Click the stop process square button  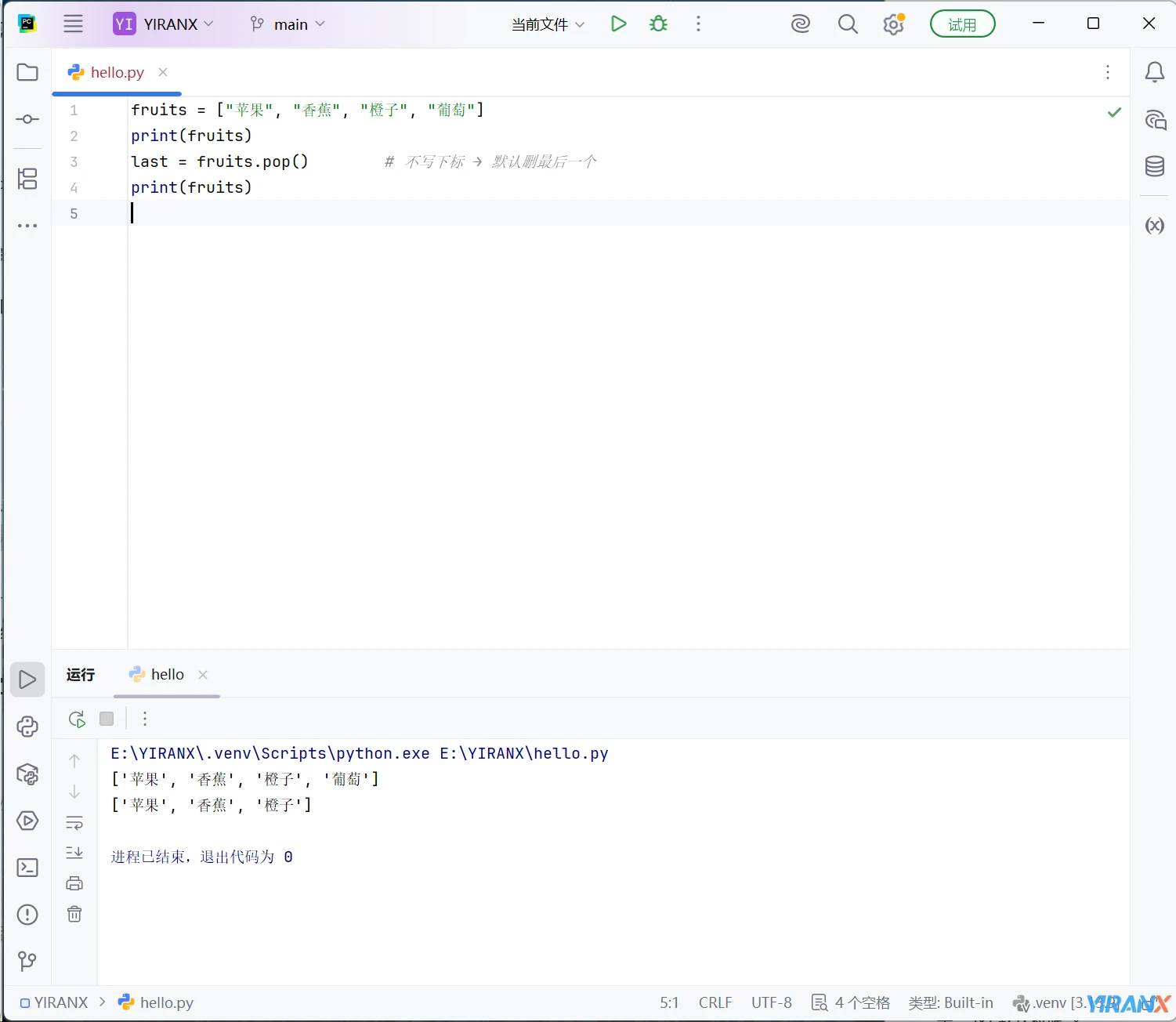click(x=107, y=719)
